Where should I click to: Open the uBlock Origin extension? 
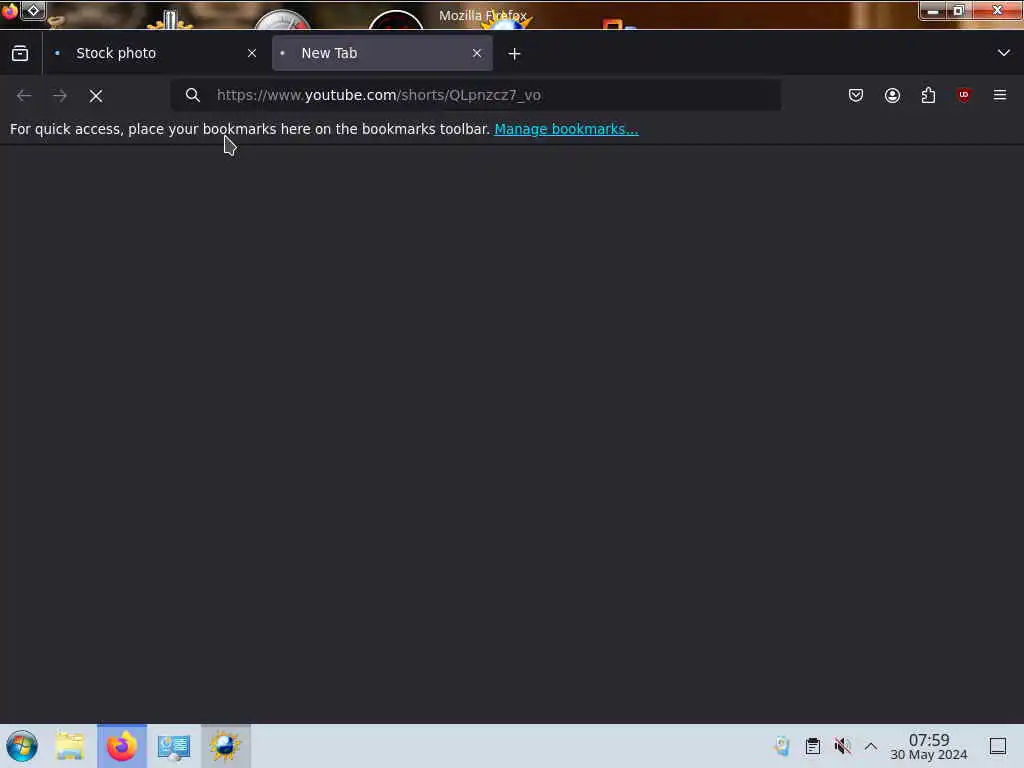963,95
